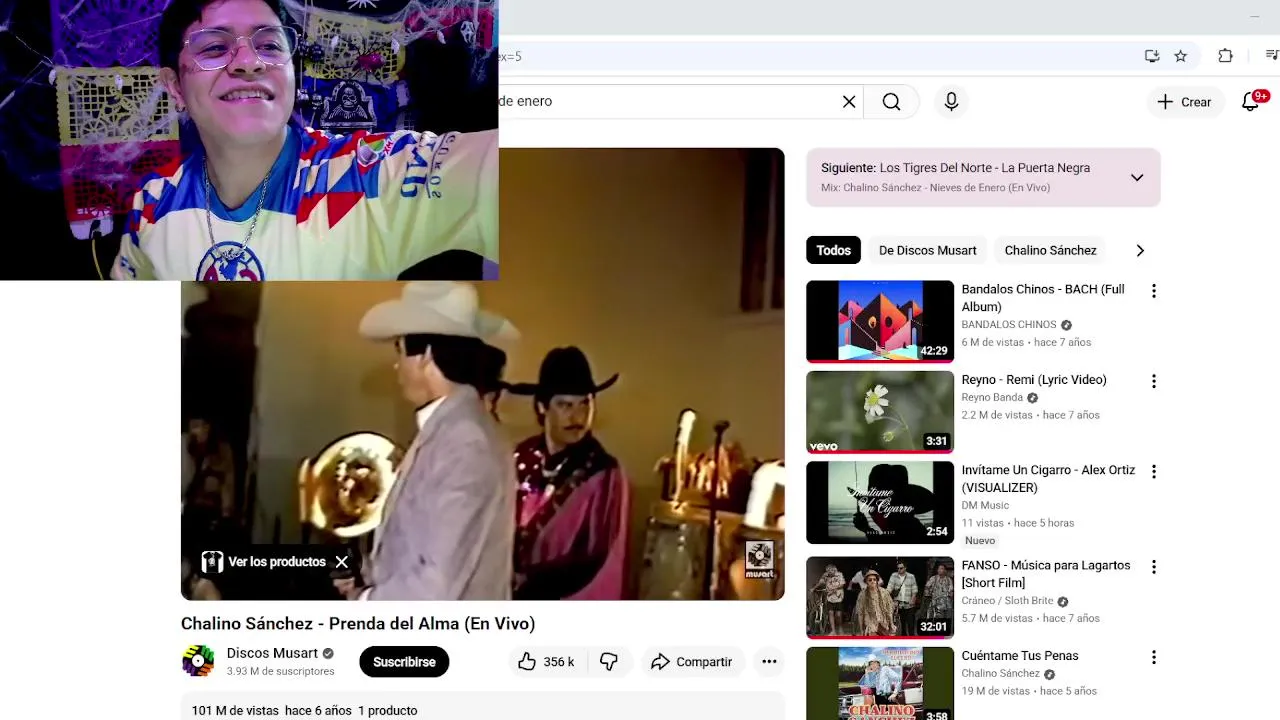The image size is (1280, 720).
Task: Click Bandalos Chinos BACH Full Album title
Action: [x=1043, y=298]
